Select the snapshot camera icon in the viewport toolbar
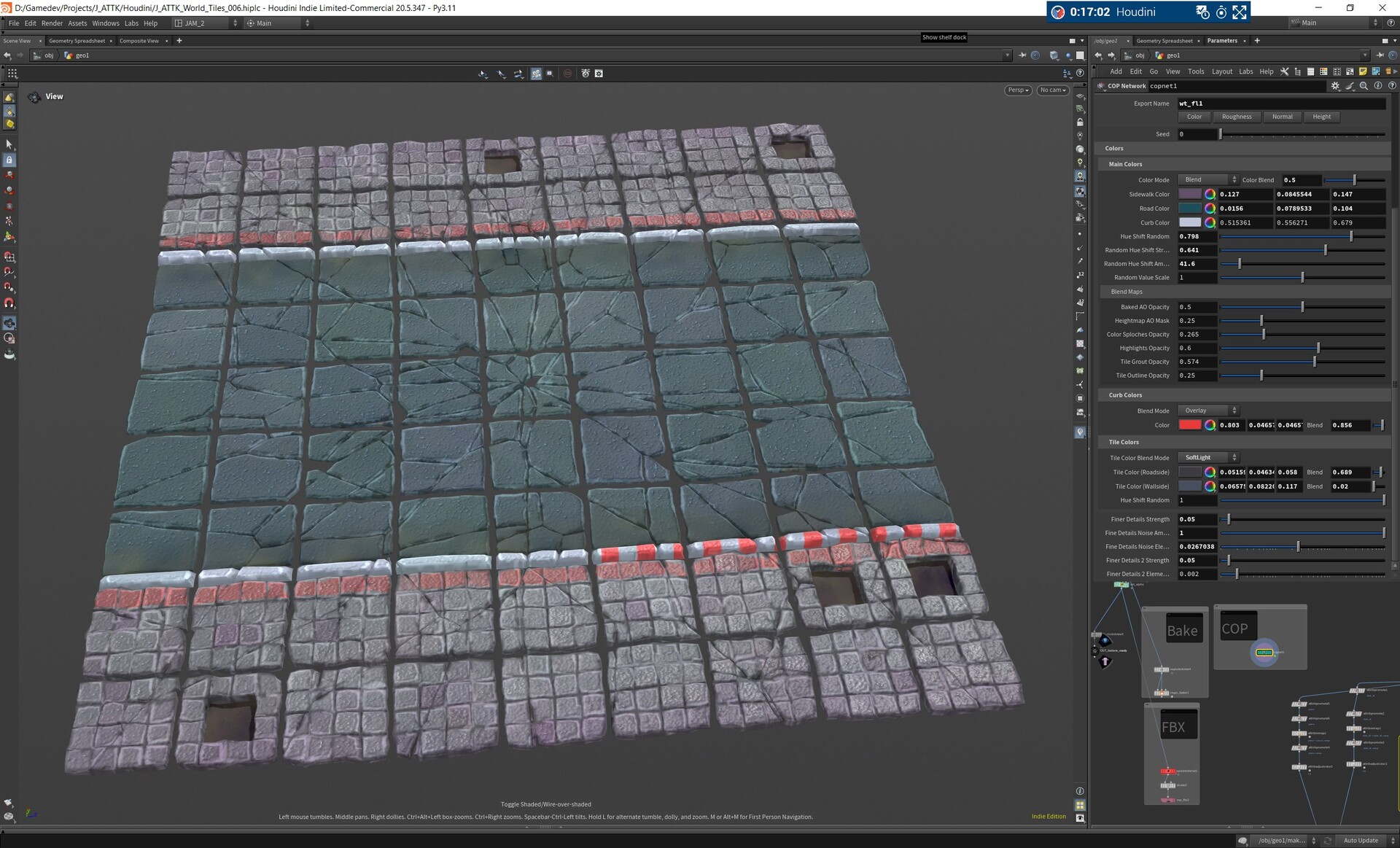This screenshot has width=1400, height=848. (585, 73)
